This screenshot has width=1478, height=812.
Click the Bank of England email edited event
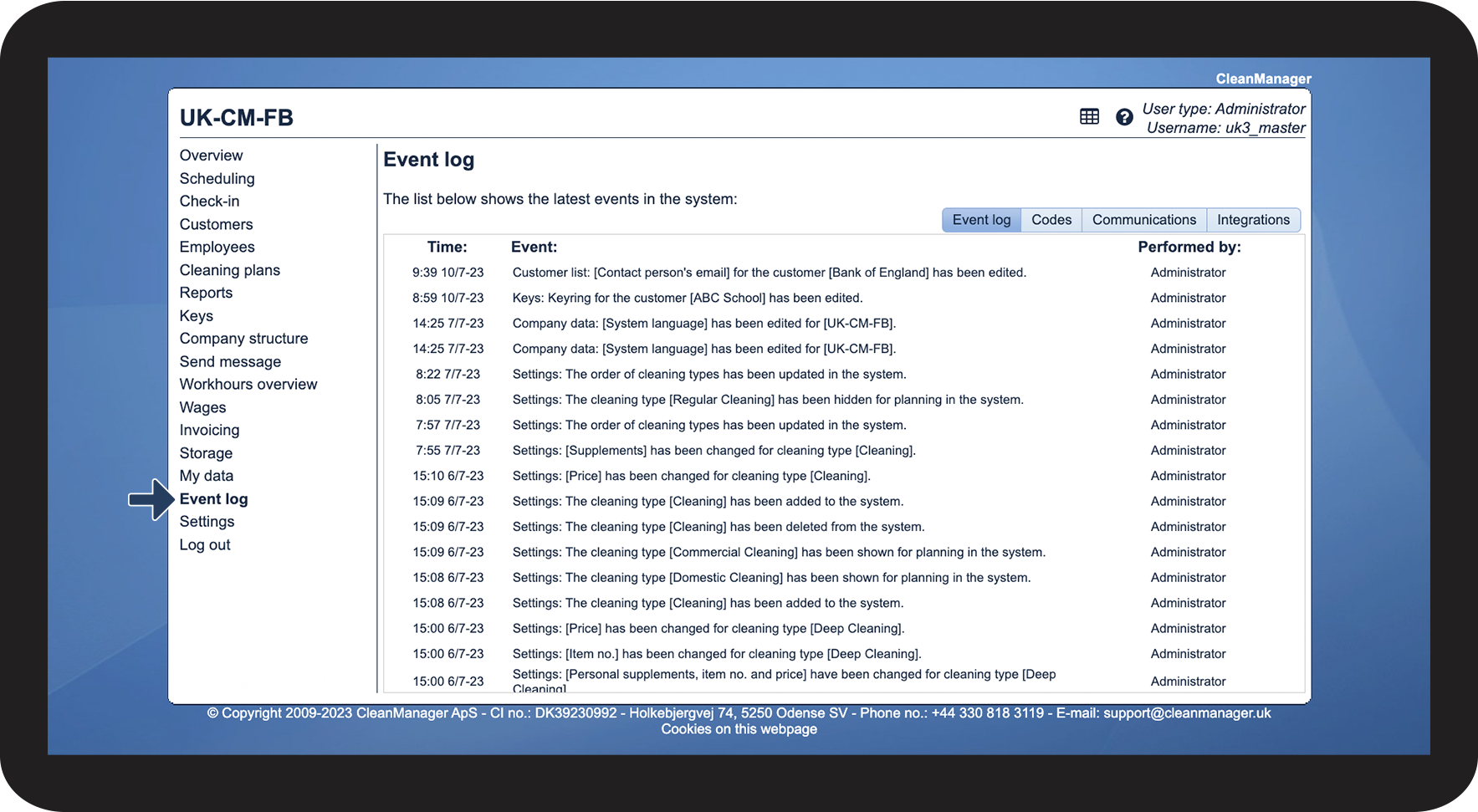769,273
